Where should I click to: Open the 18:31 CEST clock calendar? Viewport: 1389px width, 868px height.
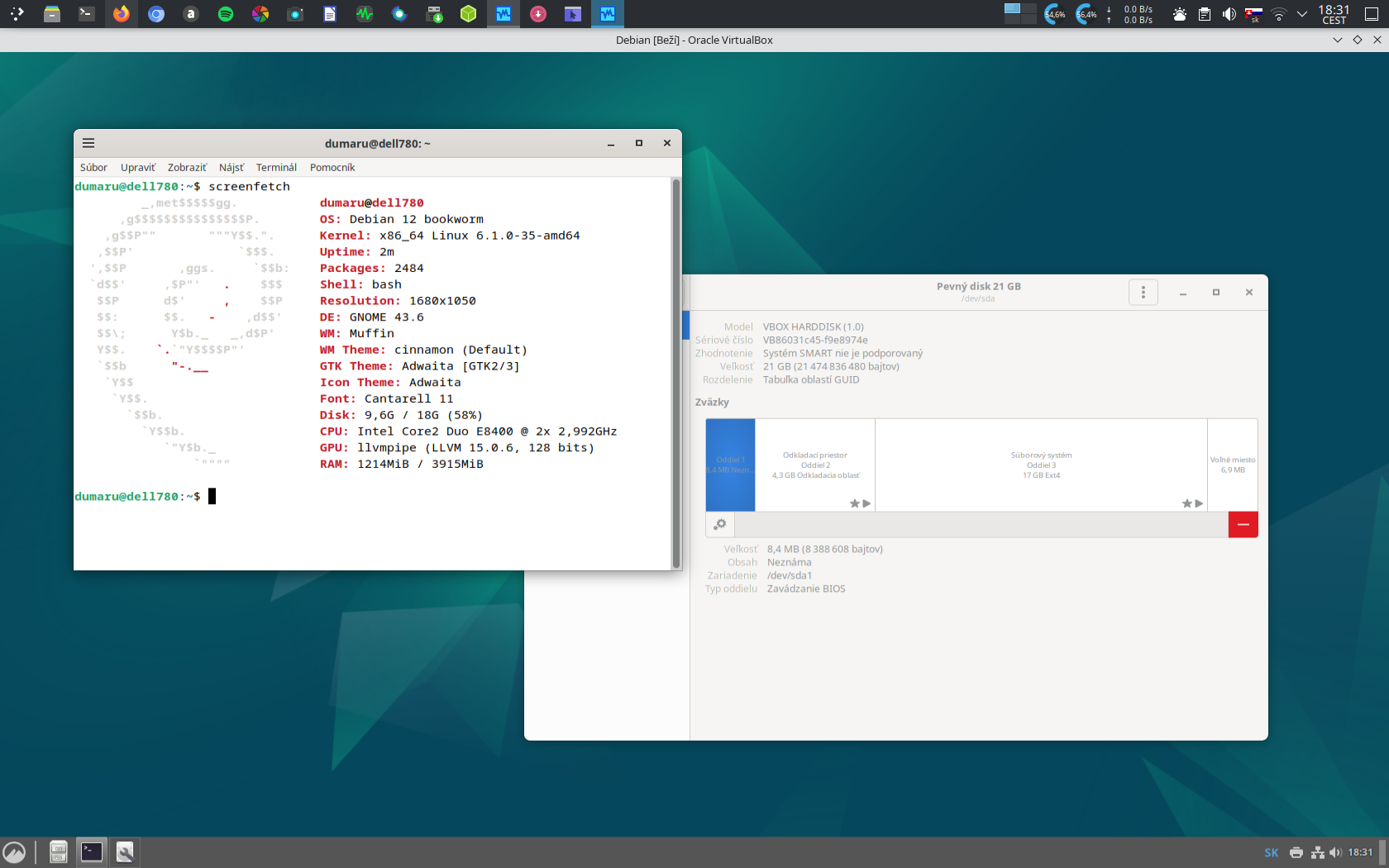[x=1334, y=14]
